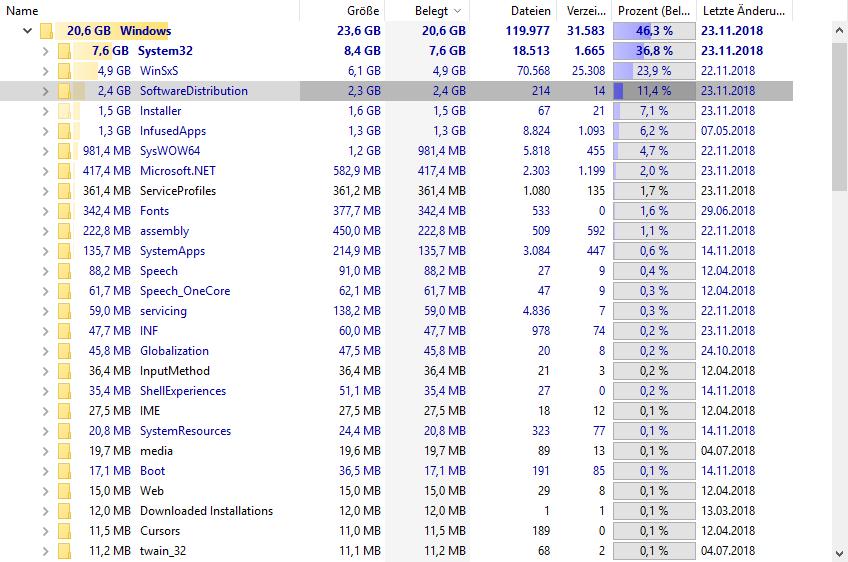Click the 36,8 % bar for System32

(x=654, y=51)
